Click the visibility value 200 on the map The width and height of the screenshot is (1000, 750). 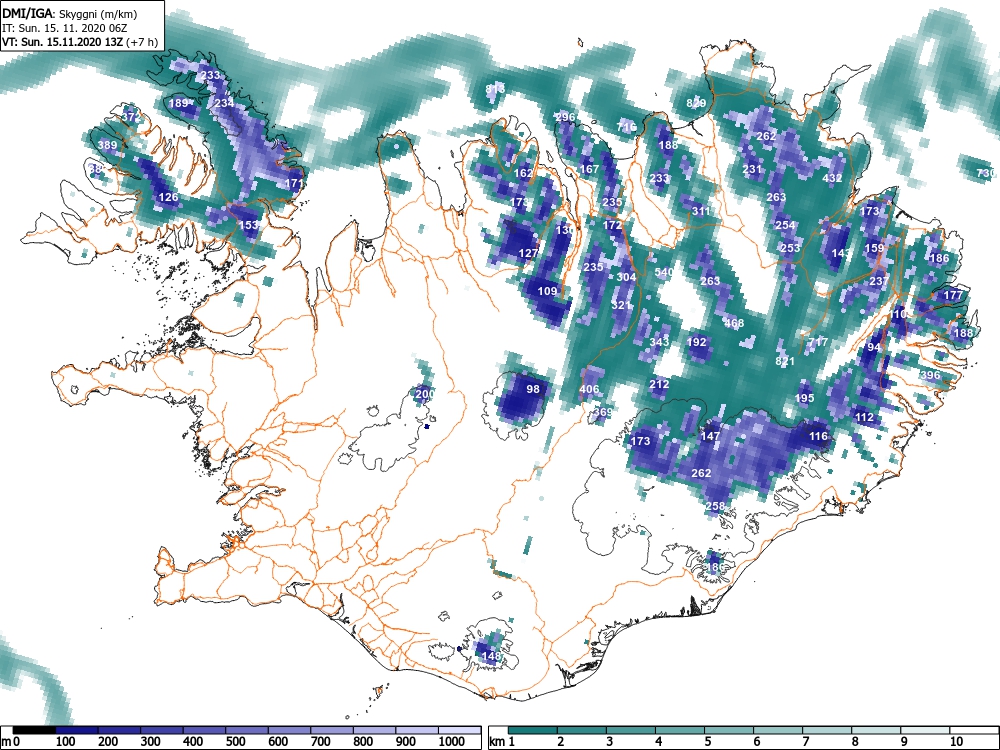tap(425, 394)
